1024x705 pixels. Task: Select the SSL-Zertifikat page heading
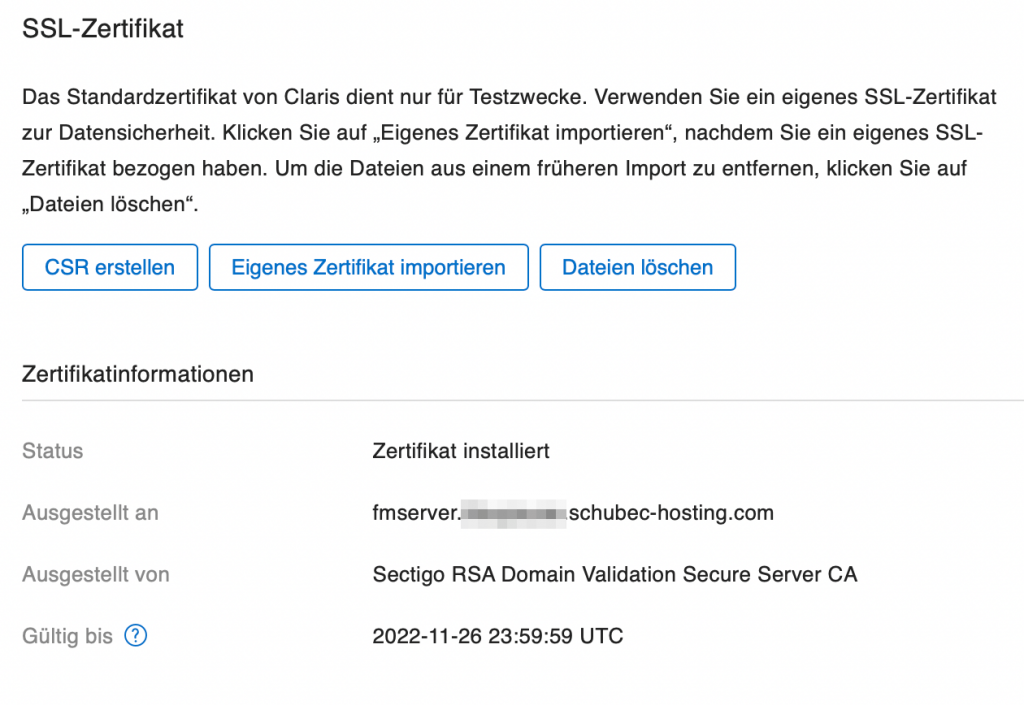pos(103,29)
